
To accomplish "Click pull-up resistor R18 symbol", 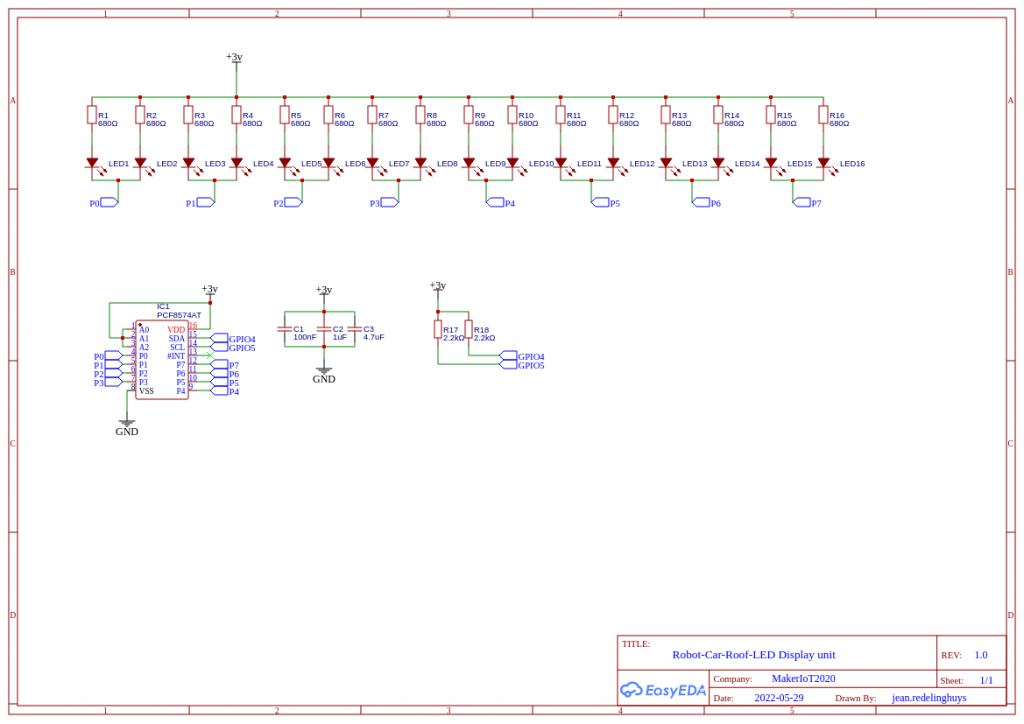I will pos(469,329).
